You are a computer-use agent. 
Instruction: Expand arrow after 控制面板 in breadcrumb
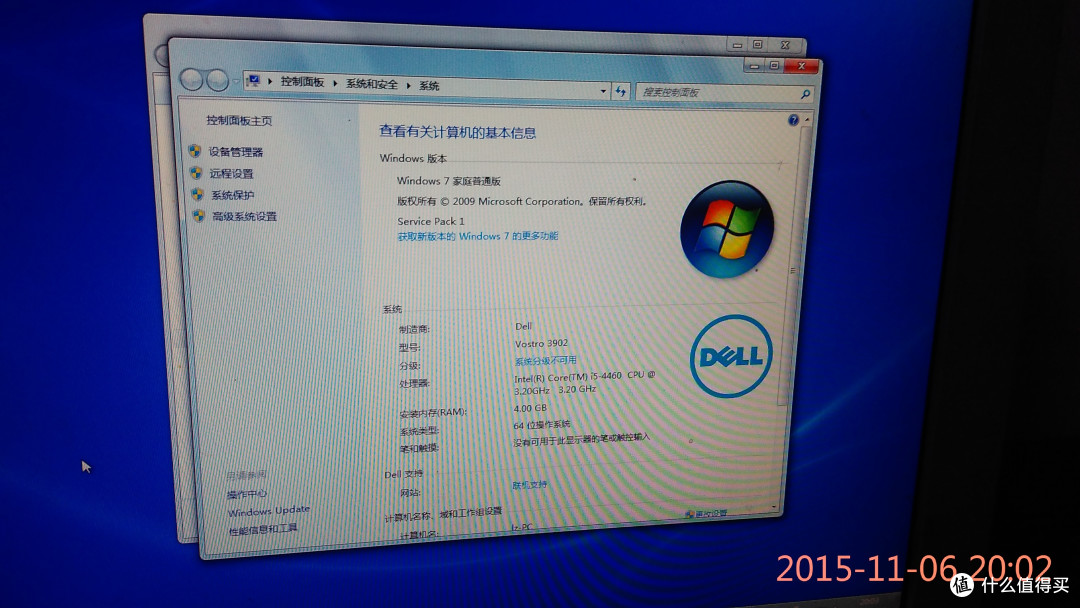335,83
